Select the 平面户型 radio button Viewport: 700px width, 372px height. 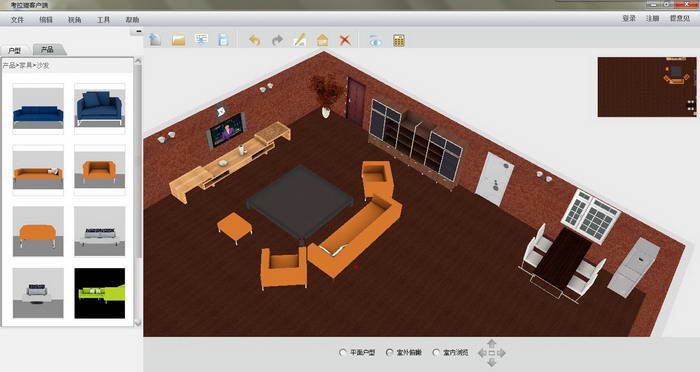pyautogui.click(x=343, y=353)
